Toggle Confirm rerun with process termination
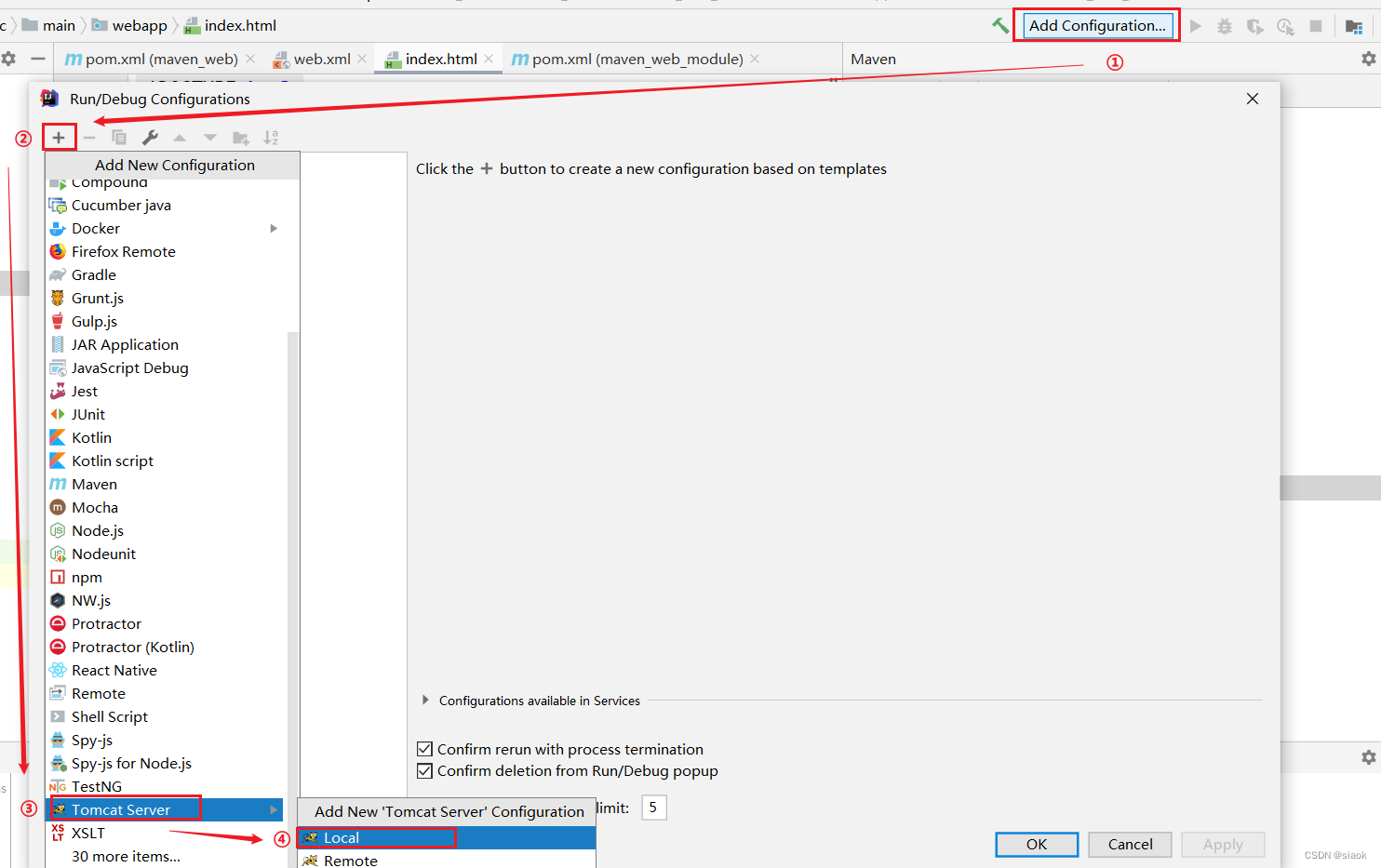This screenshot has width=1381, height=868. (425, 749)
